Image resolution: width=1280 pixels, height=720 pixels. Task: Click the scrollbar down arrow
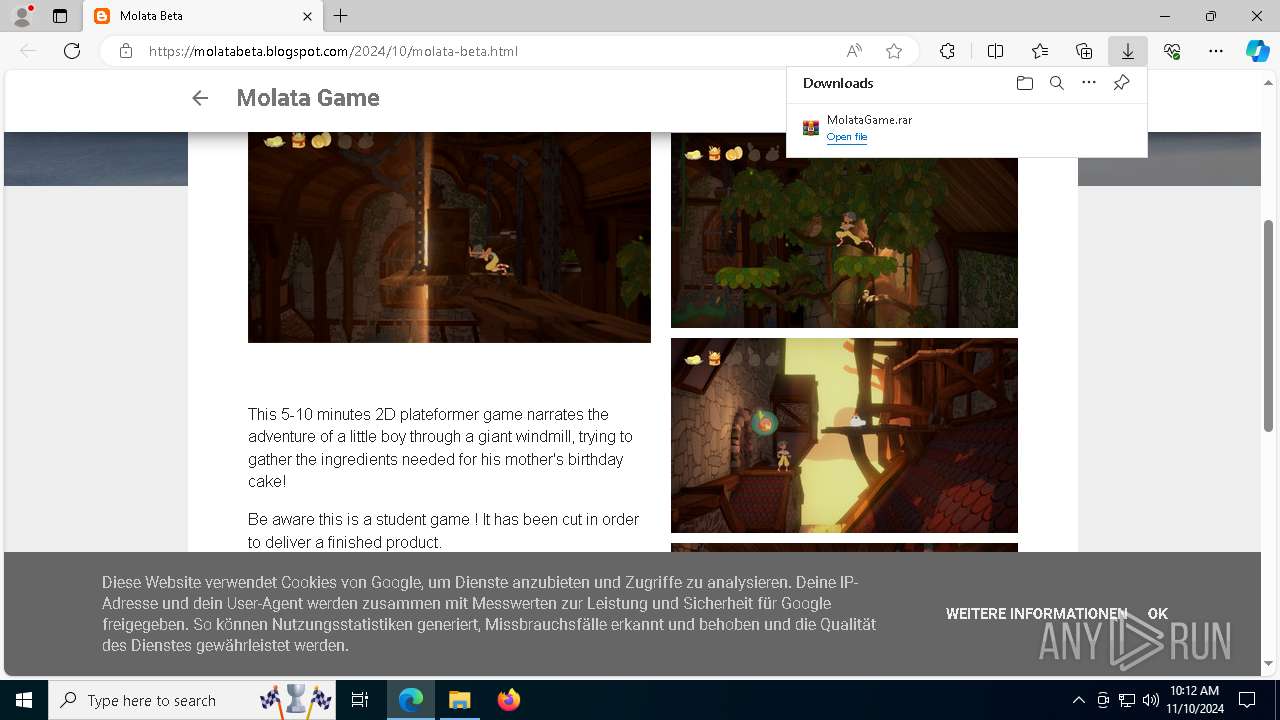pos(1269,663)
